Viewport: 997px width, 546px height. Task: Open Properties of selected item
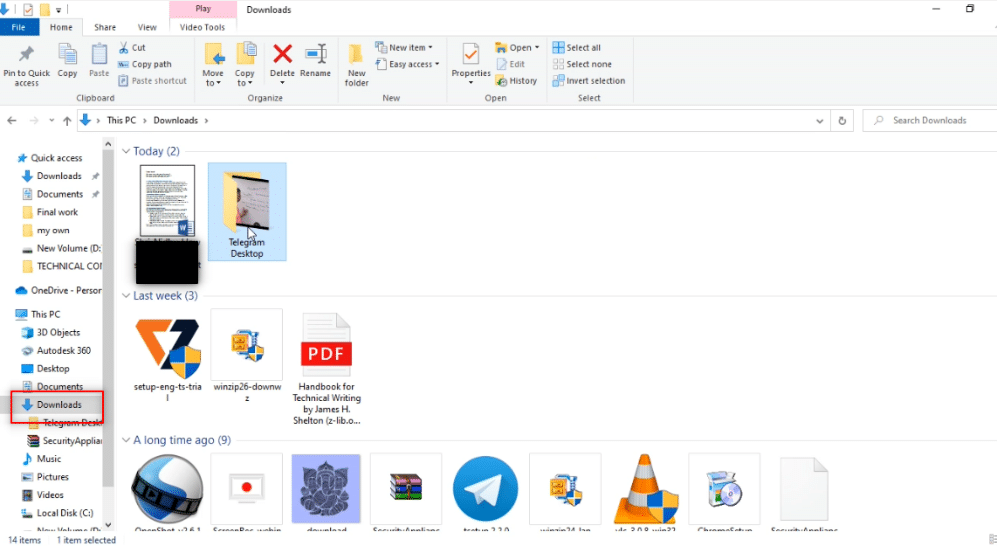click(x=471, y=65)
